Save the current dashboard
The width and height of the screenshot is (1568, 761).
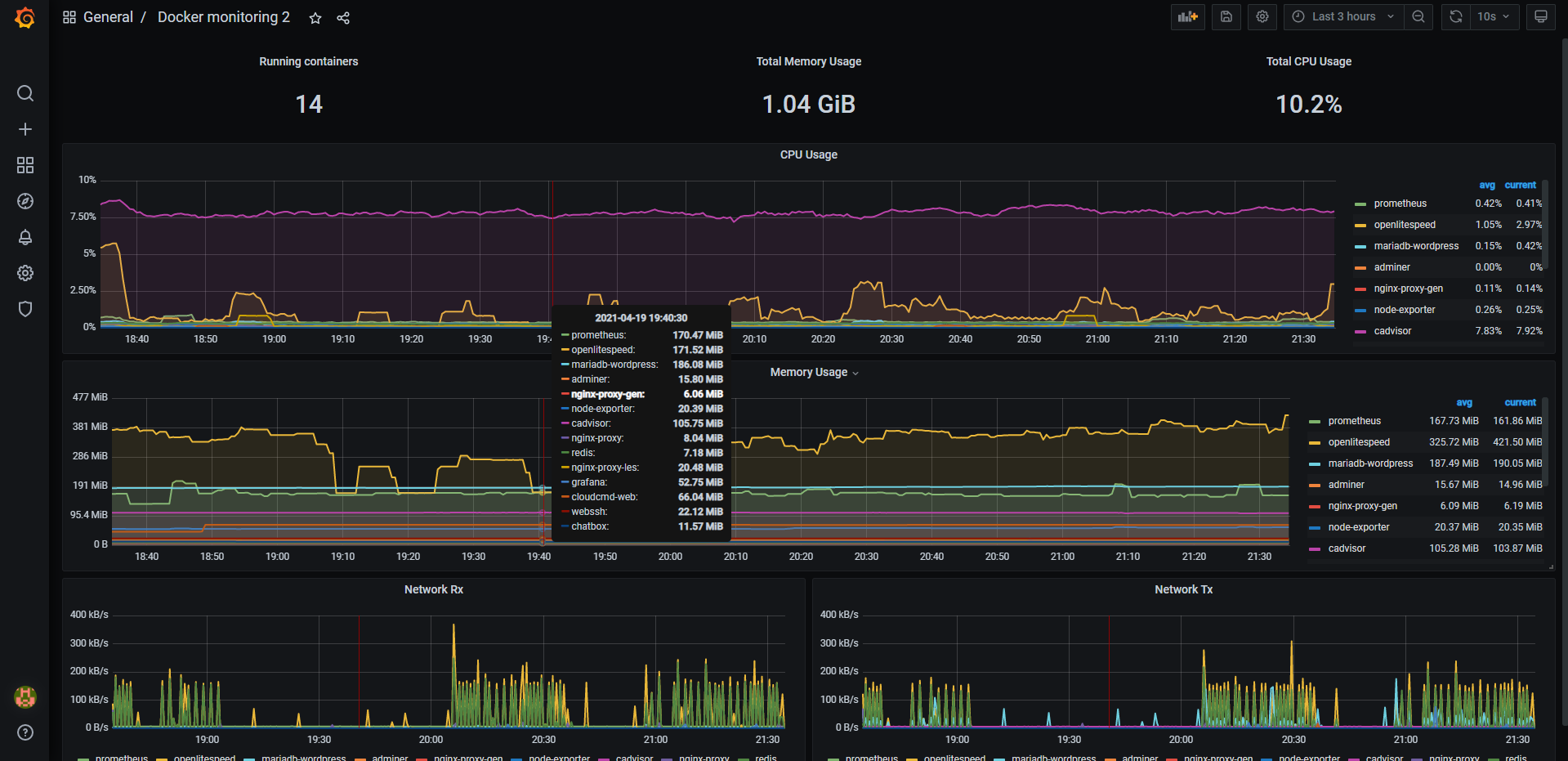point(1226,16)
